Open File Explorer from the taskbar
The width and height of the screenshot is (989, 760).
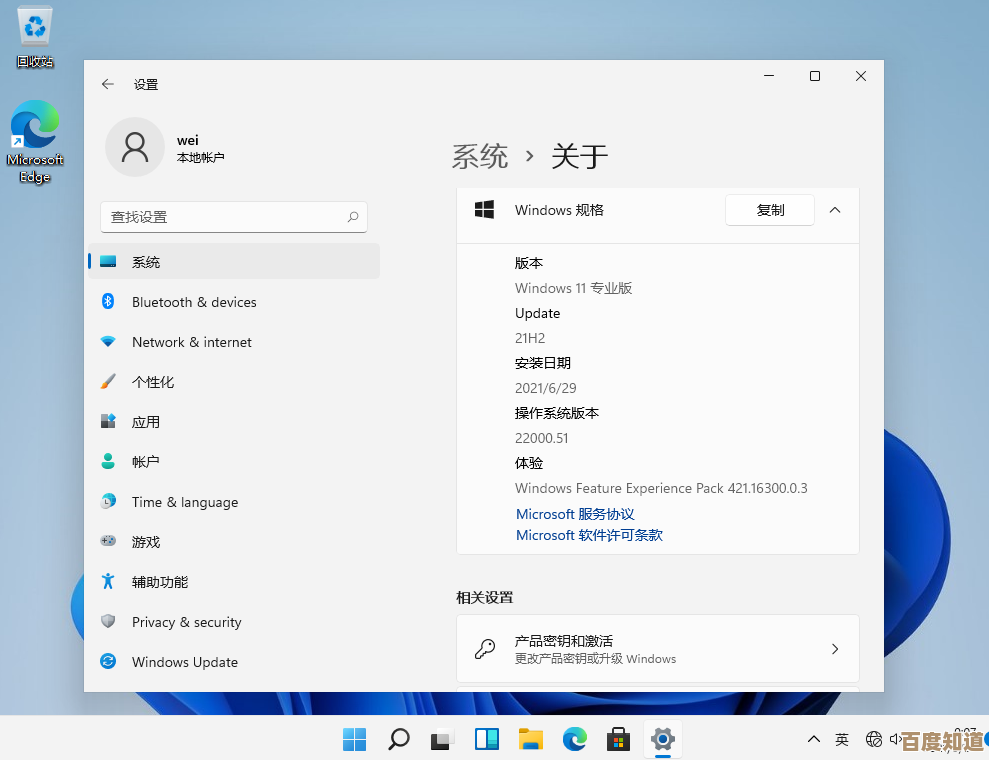[531, 739]
